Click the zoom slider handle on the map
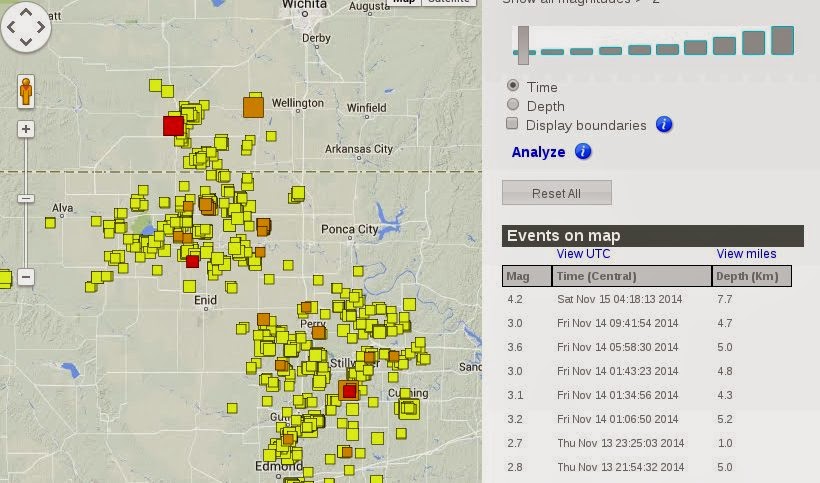The width and height of the screenshot is (820, 483). click(26, 199)
